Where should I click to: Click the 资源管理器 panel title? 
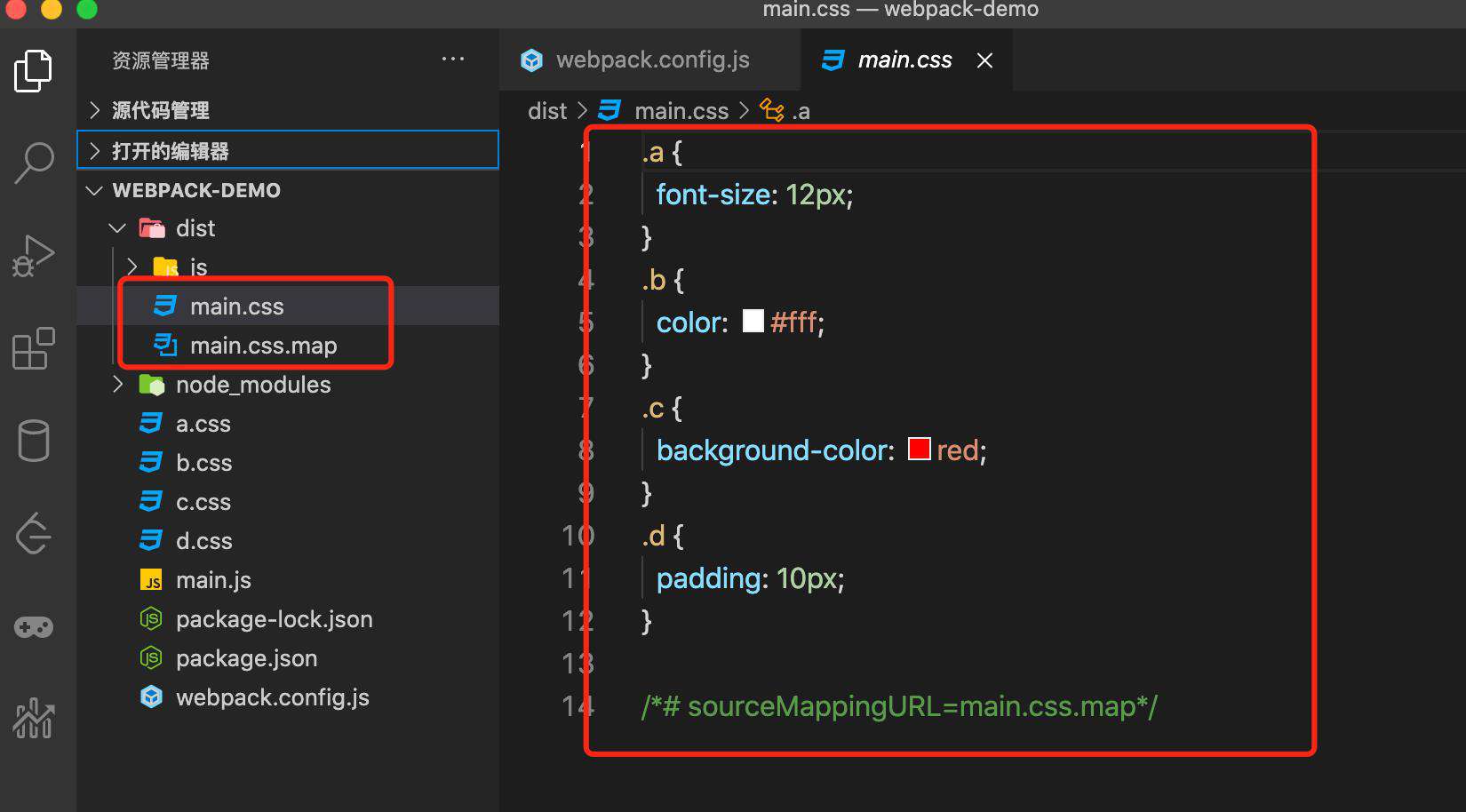pyautogui.click(x=161, y=60)
